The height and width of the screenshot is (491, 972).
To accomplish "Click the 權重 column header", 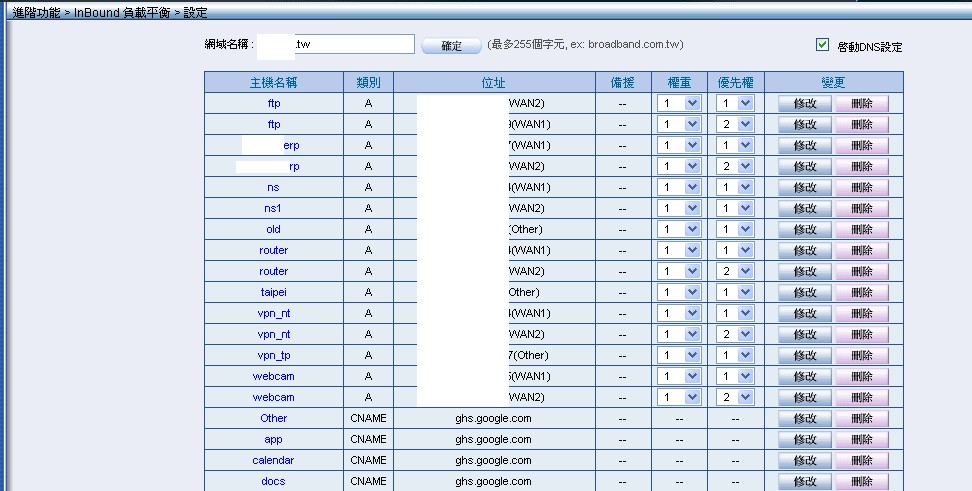I will 679,82.
